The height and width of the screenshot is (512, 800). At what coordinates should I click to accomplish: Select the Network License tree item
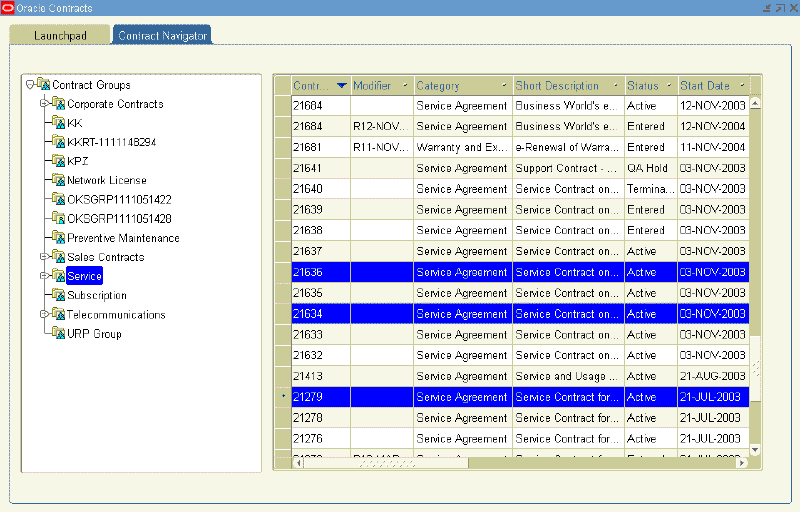point(107,180)
